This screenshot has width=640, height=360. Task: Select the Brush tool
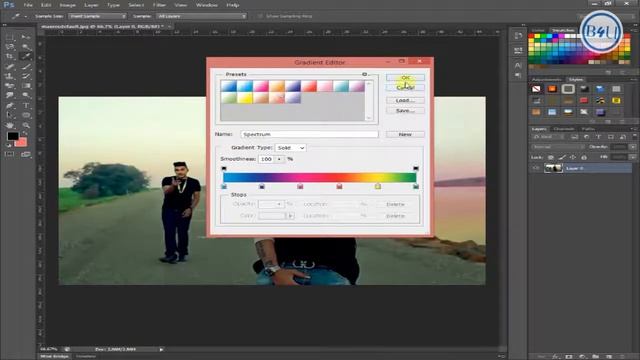[26, 67]
